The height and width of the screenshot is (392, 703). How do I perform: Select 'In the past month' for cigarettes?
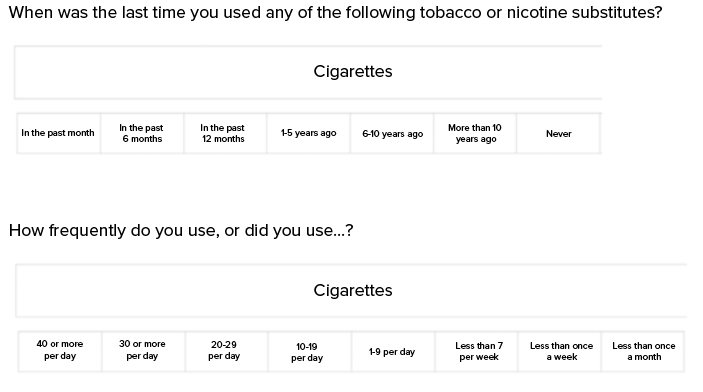(x=58, y=133)
